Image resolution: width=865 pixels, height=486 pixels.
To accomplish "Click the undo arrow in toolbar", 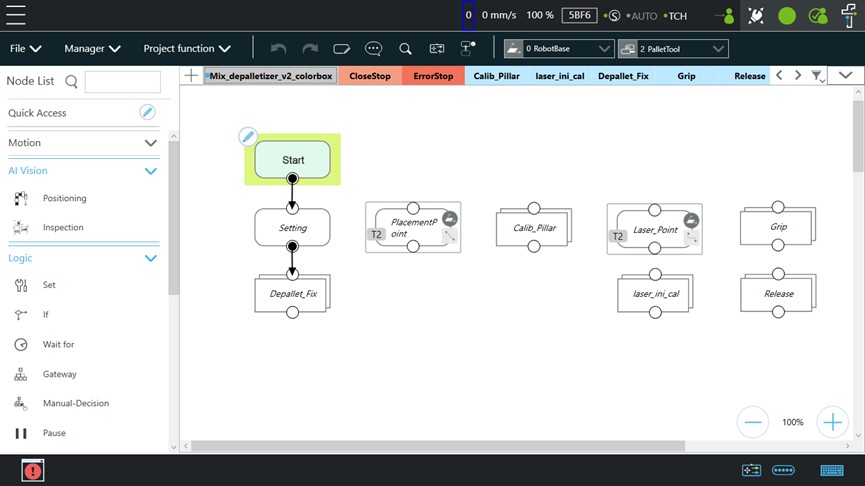I will point(279,49).
